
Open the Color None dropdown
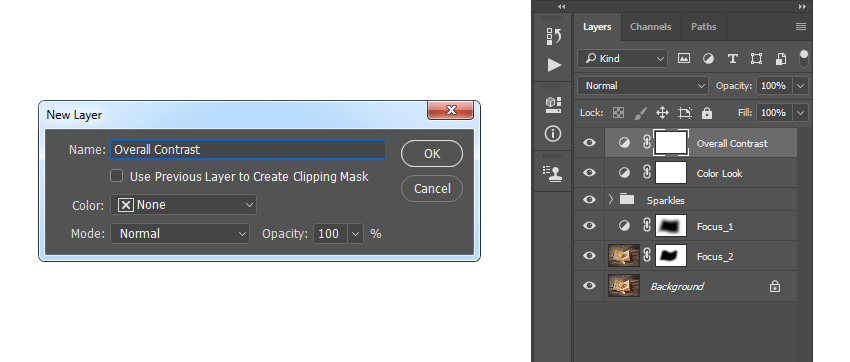click(x=183, y=205)
